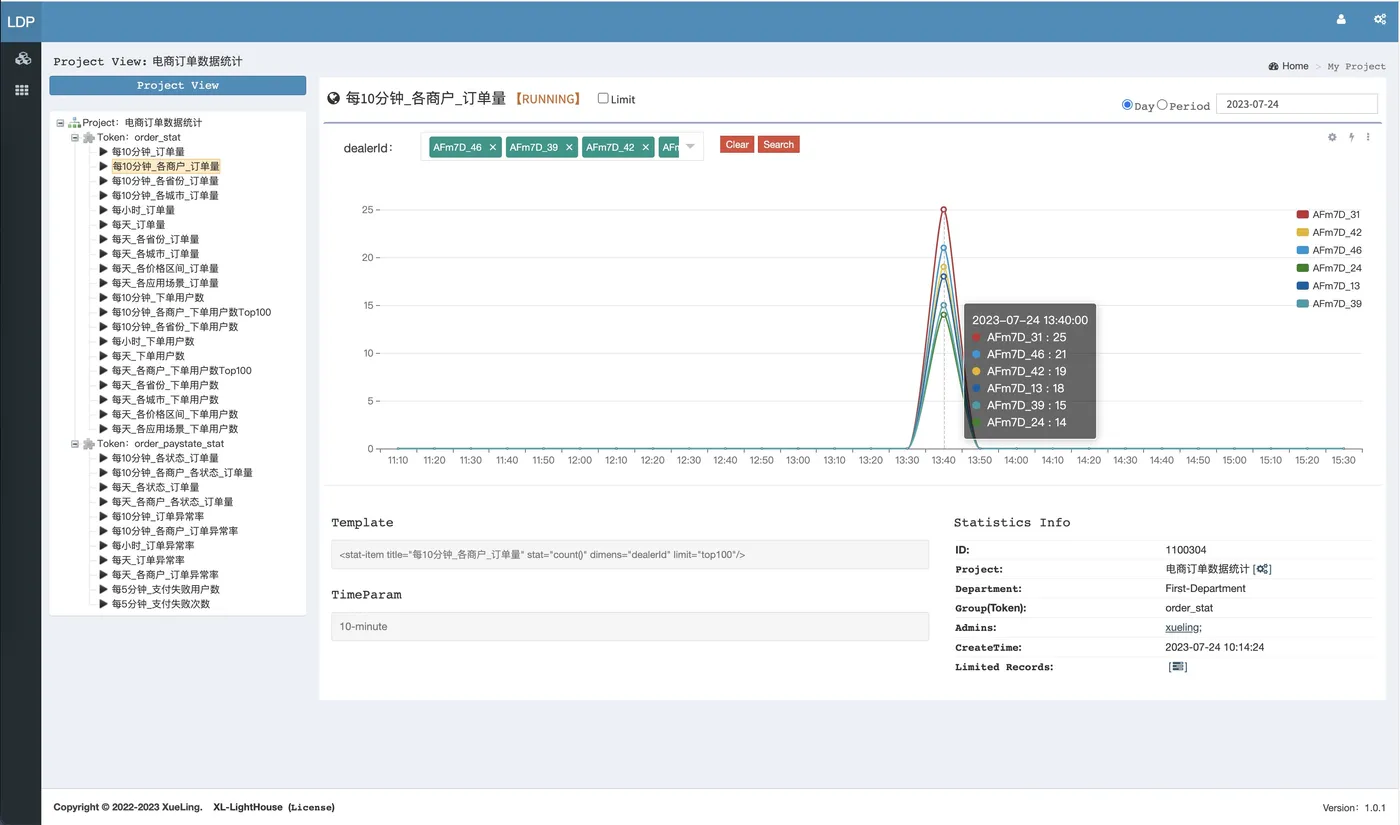
Task: Toggle the Limit checkbox
Action: click(x=603, y=98)
